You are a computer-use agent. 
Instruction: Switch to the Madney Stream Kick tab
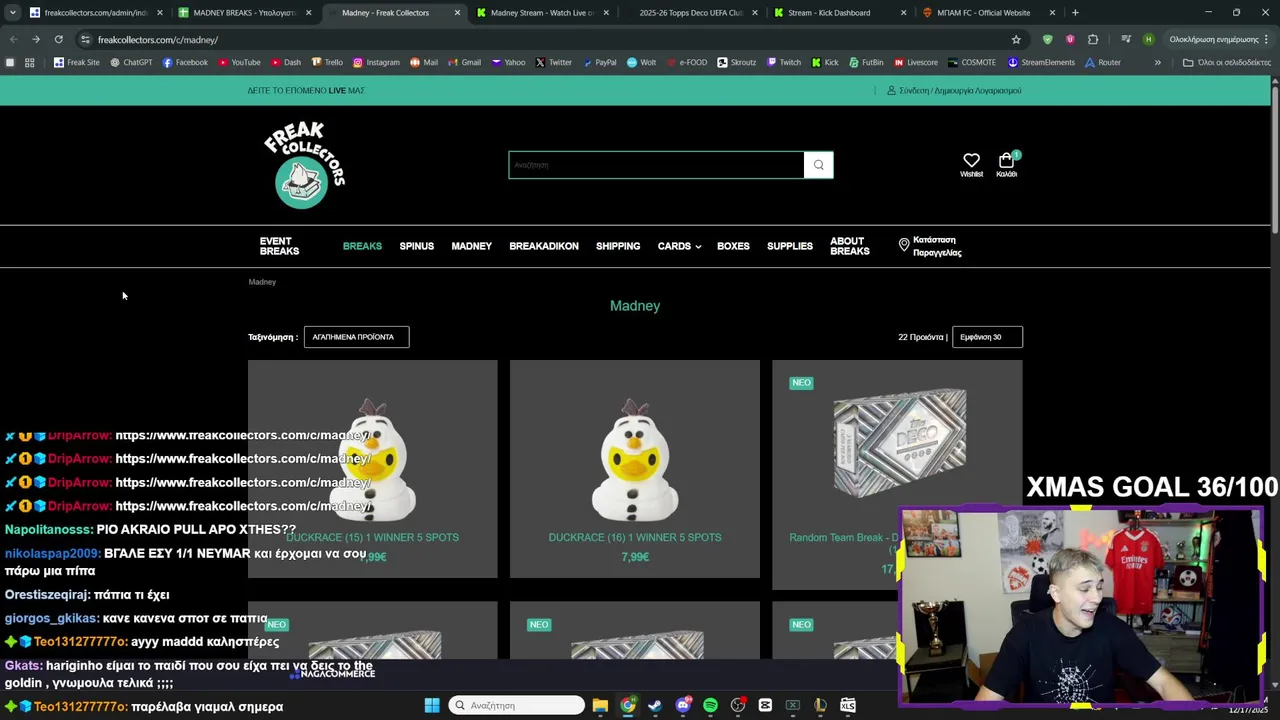(542, 13)
